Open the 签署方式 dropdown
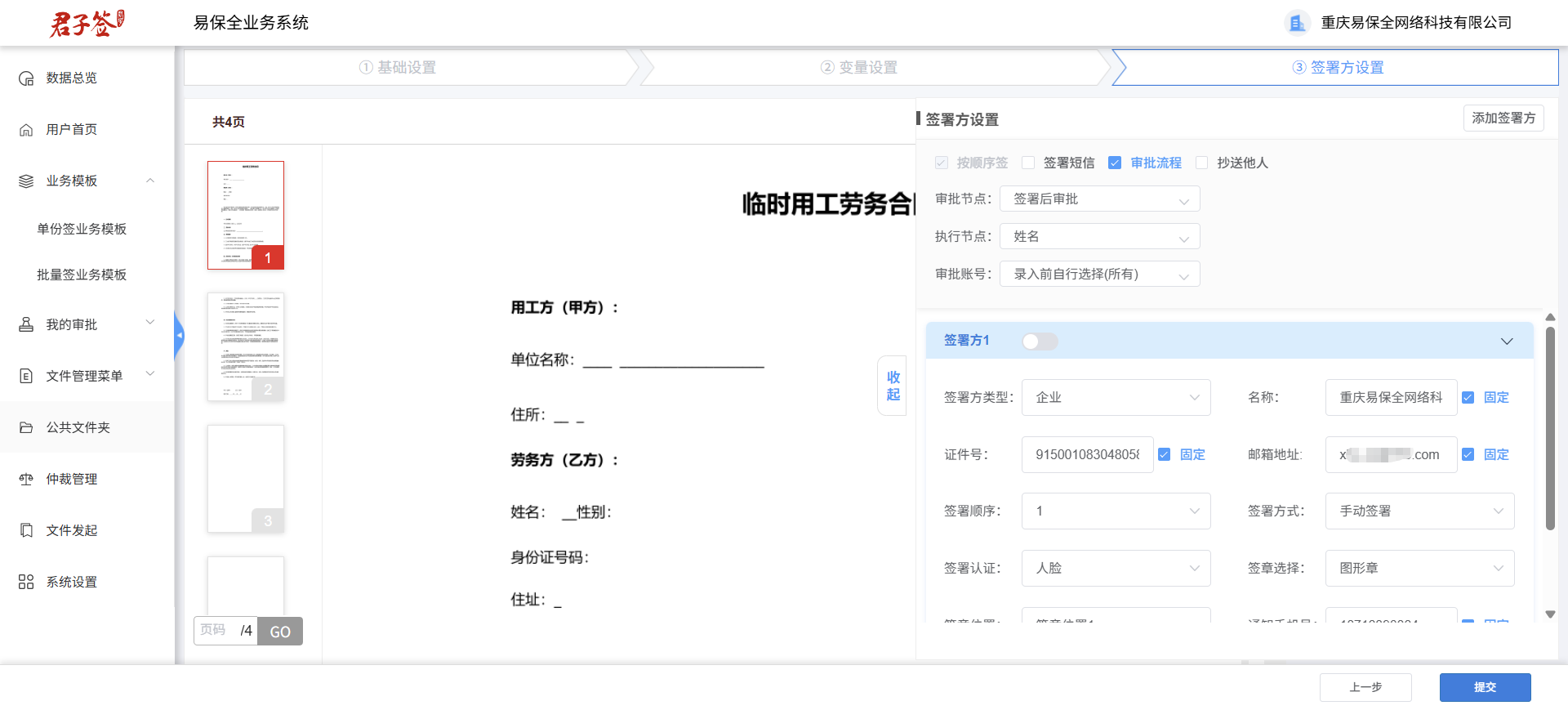Image resolution: width=1568 pixels, height=710 pixels. pos(1419,511)
